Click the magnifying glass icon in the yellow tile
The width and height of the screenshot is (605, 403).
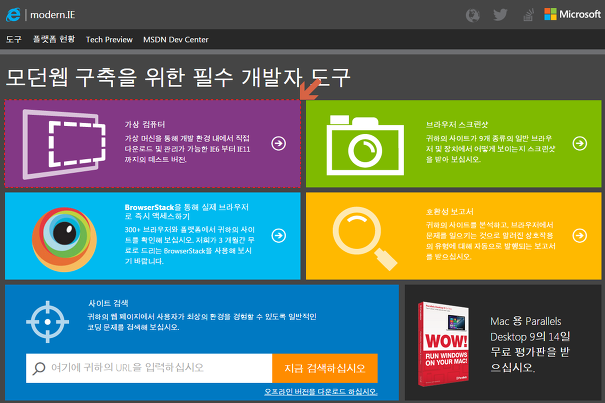pyautogui.click(x=365, y=238)
